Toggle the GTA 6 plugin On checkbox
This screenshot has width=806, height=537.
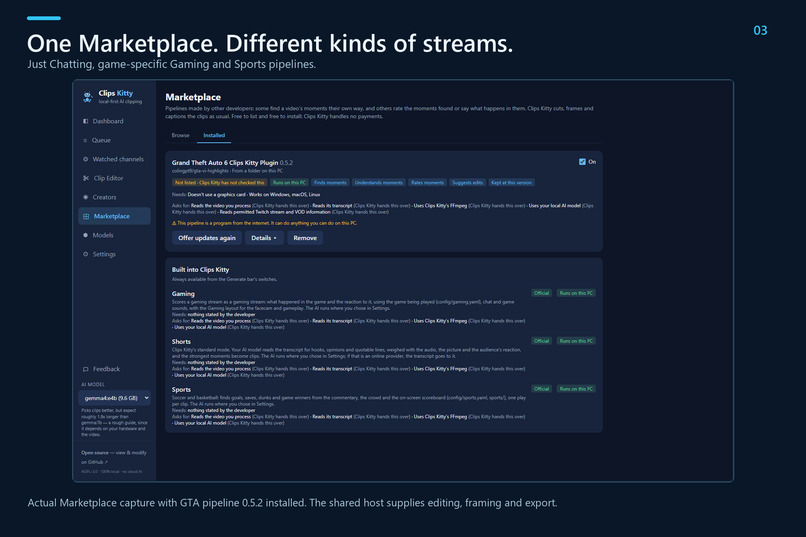(582, 162)
